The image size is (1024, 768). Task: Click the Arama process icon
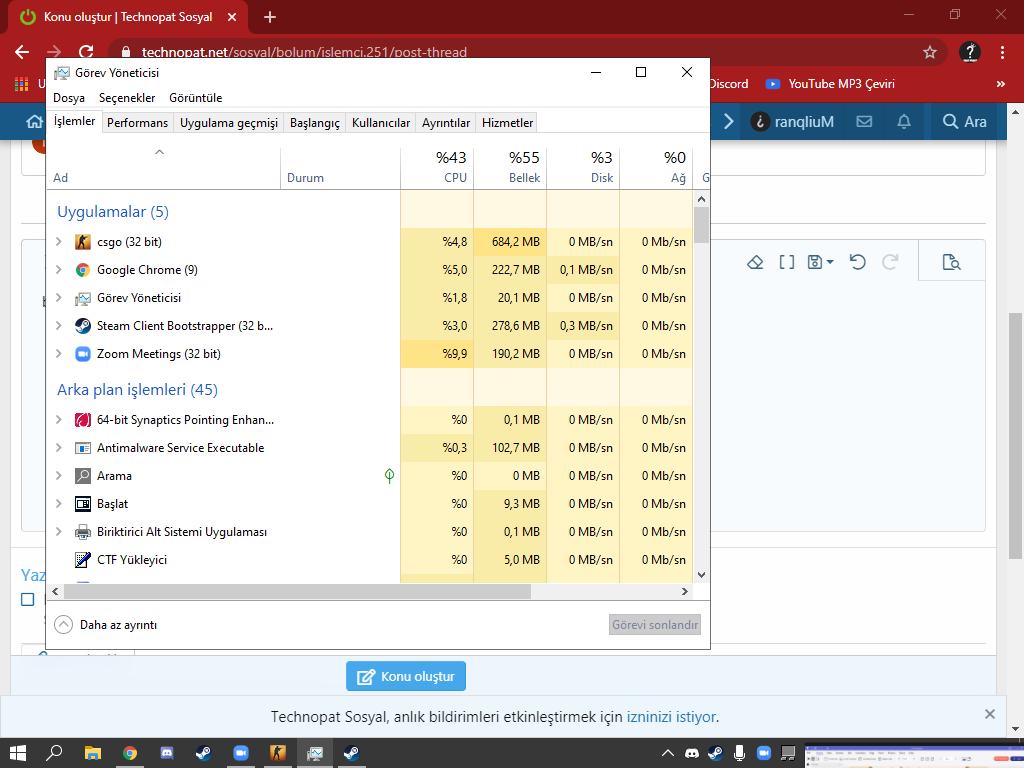[x=82, y=476]
